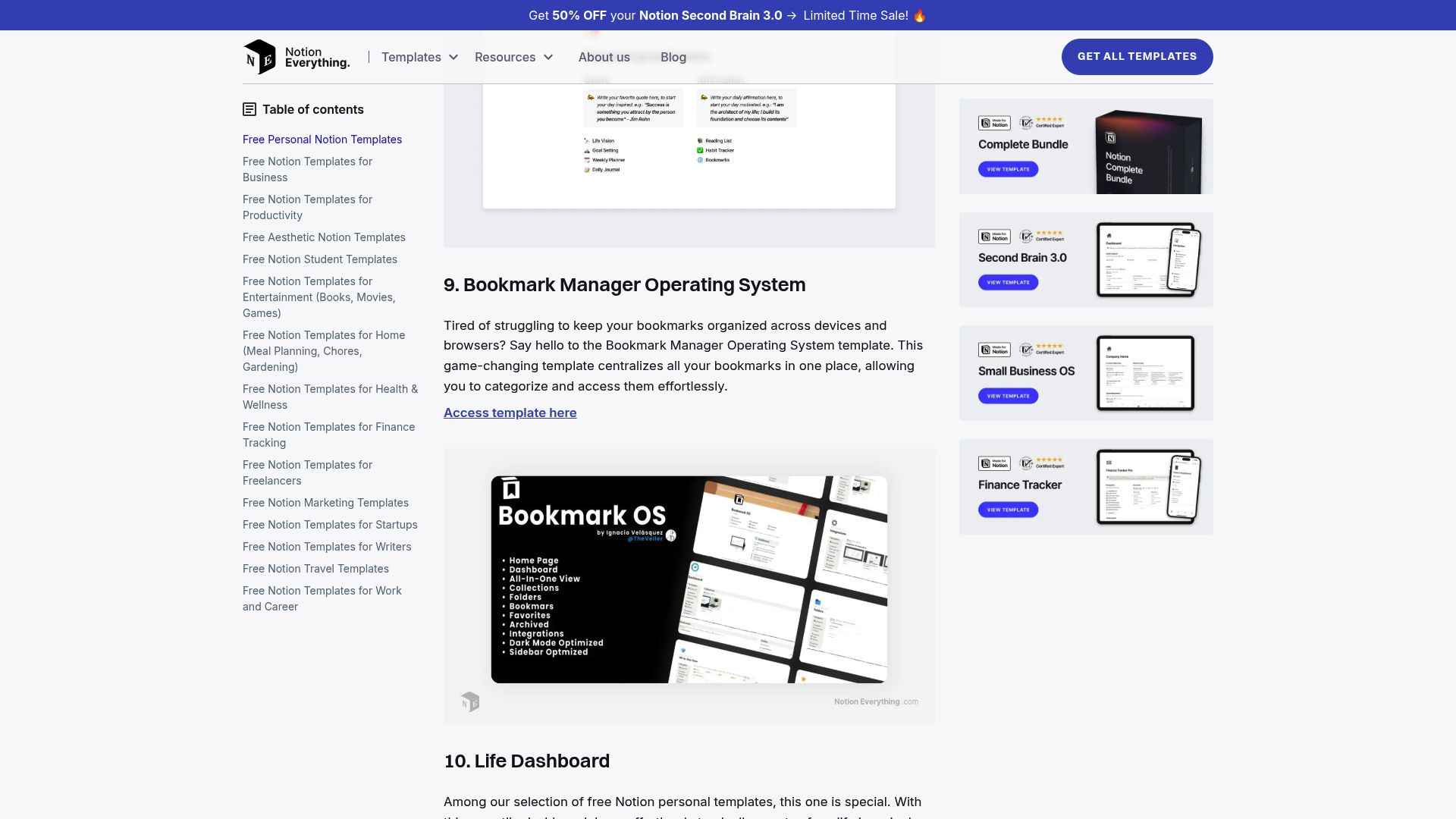
Task: Click the Get All Templates button
Action: pos(1137,57)
